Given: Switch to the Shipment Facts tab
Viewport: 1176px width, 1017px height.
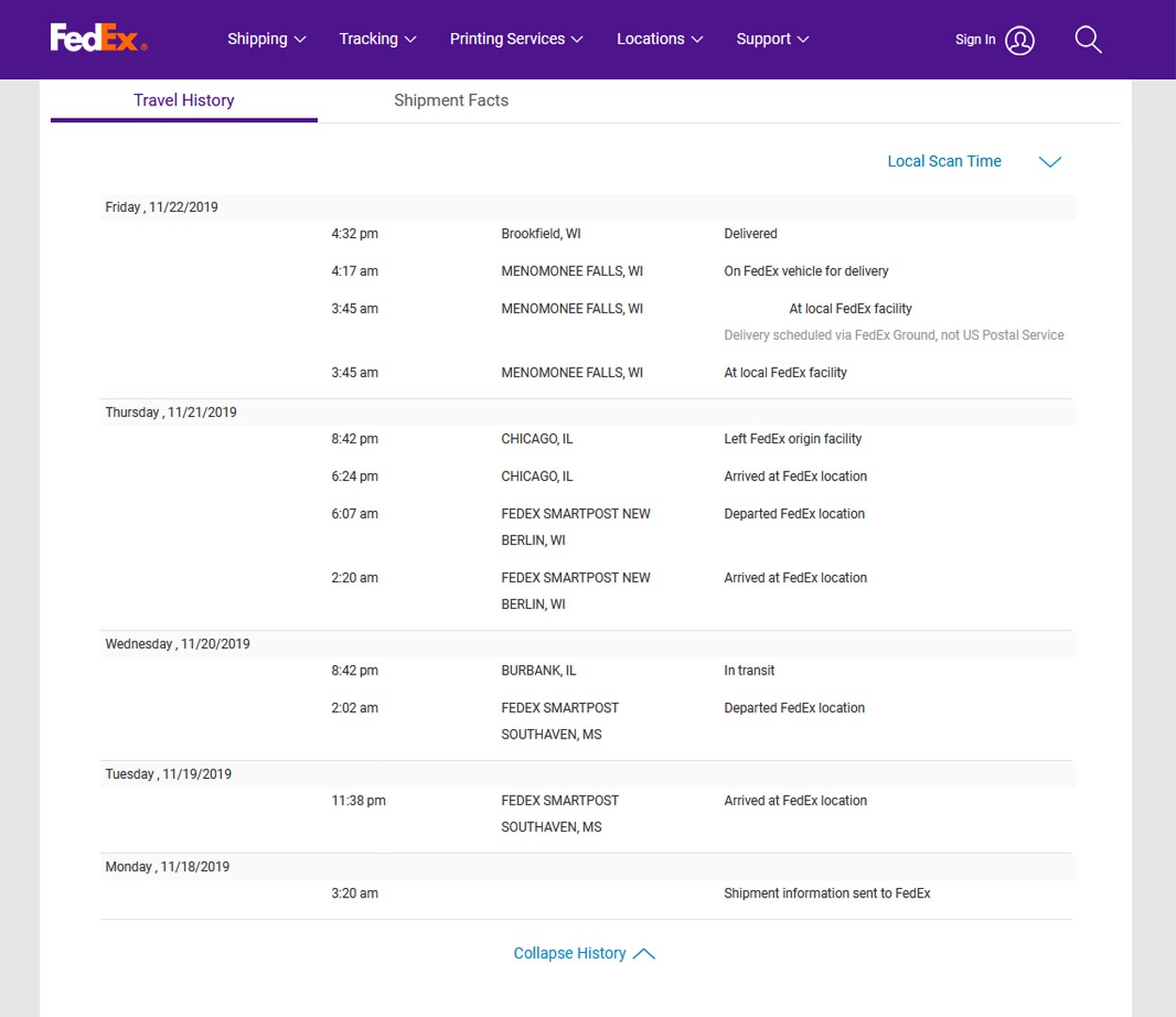Looking at the screenshot, I should [x=451, y=101].
